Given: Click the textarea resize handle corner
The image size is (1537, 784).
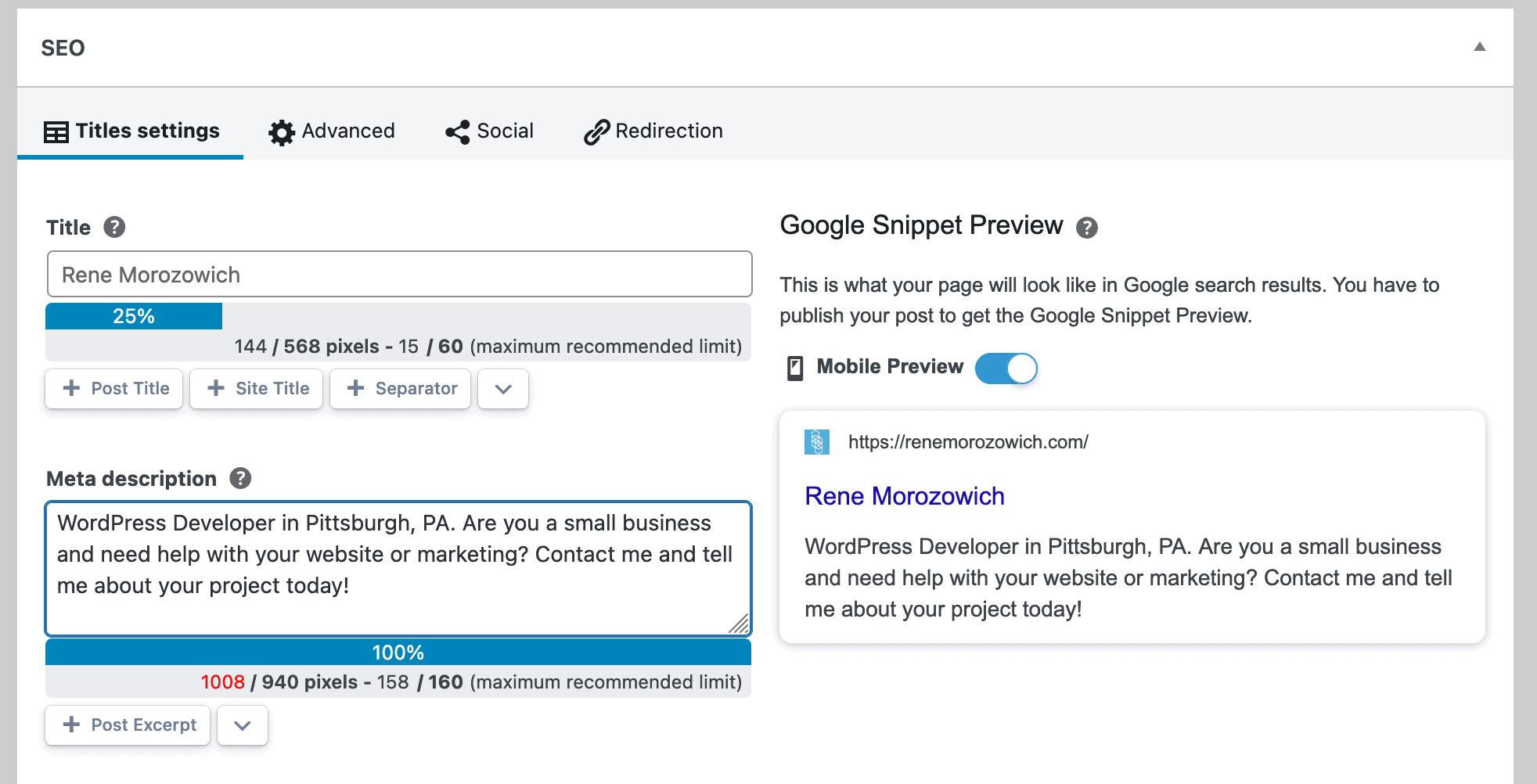Looking at the screenshot, I should [740, 624].
